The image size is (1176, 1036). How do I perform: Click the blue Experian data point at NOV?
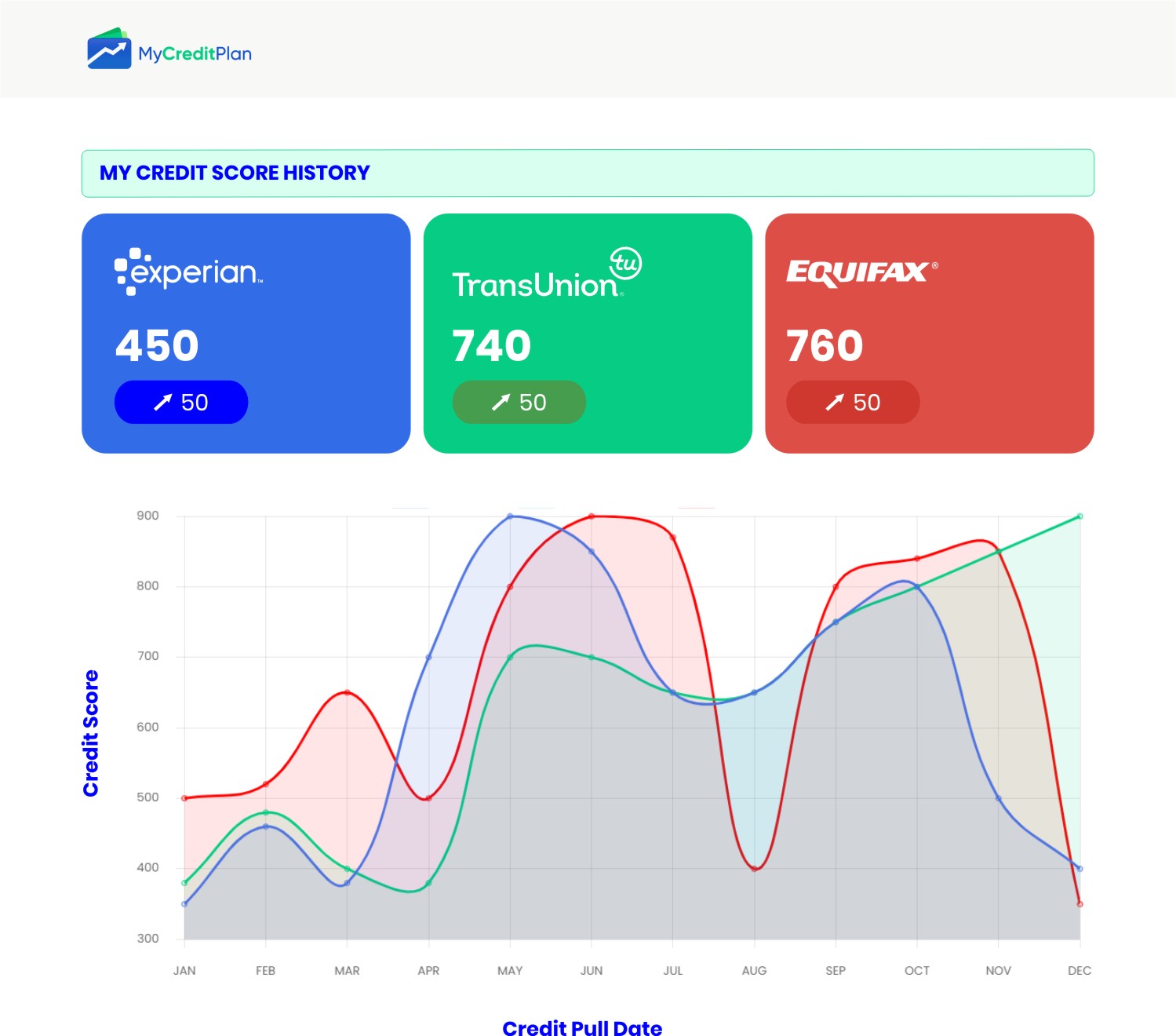tap(999, 798)
